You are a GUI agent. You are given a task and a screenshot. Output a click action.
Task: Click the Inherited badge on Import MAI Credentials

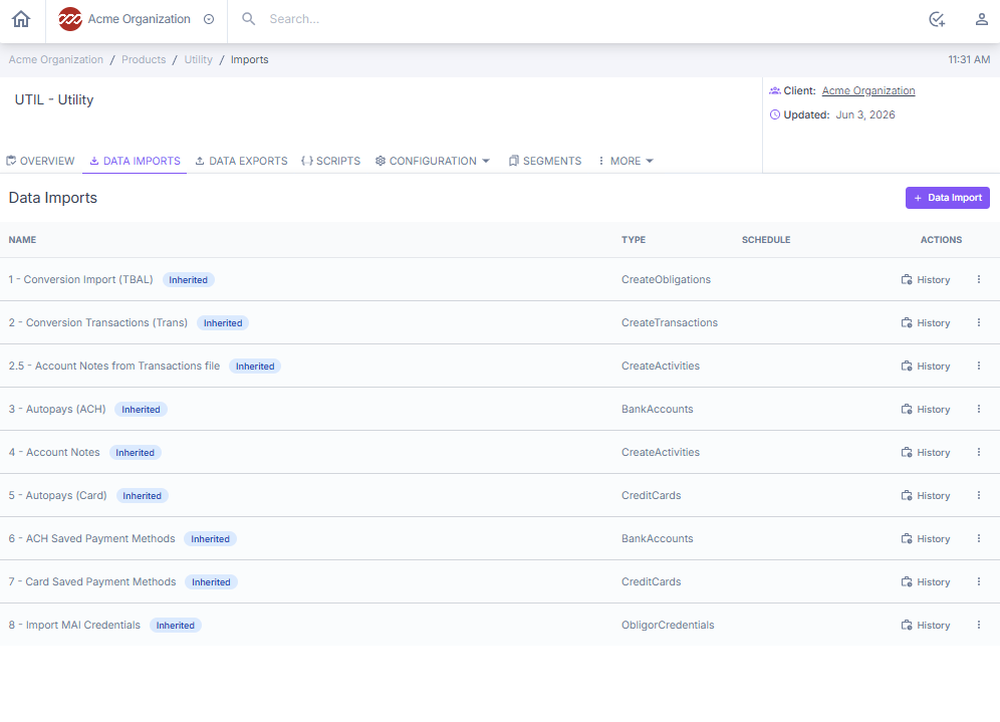[175, 626]
